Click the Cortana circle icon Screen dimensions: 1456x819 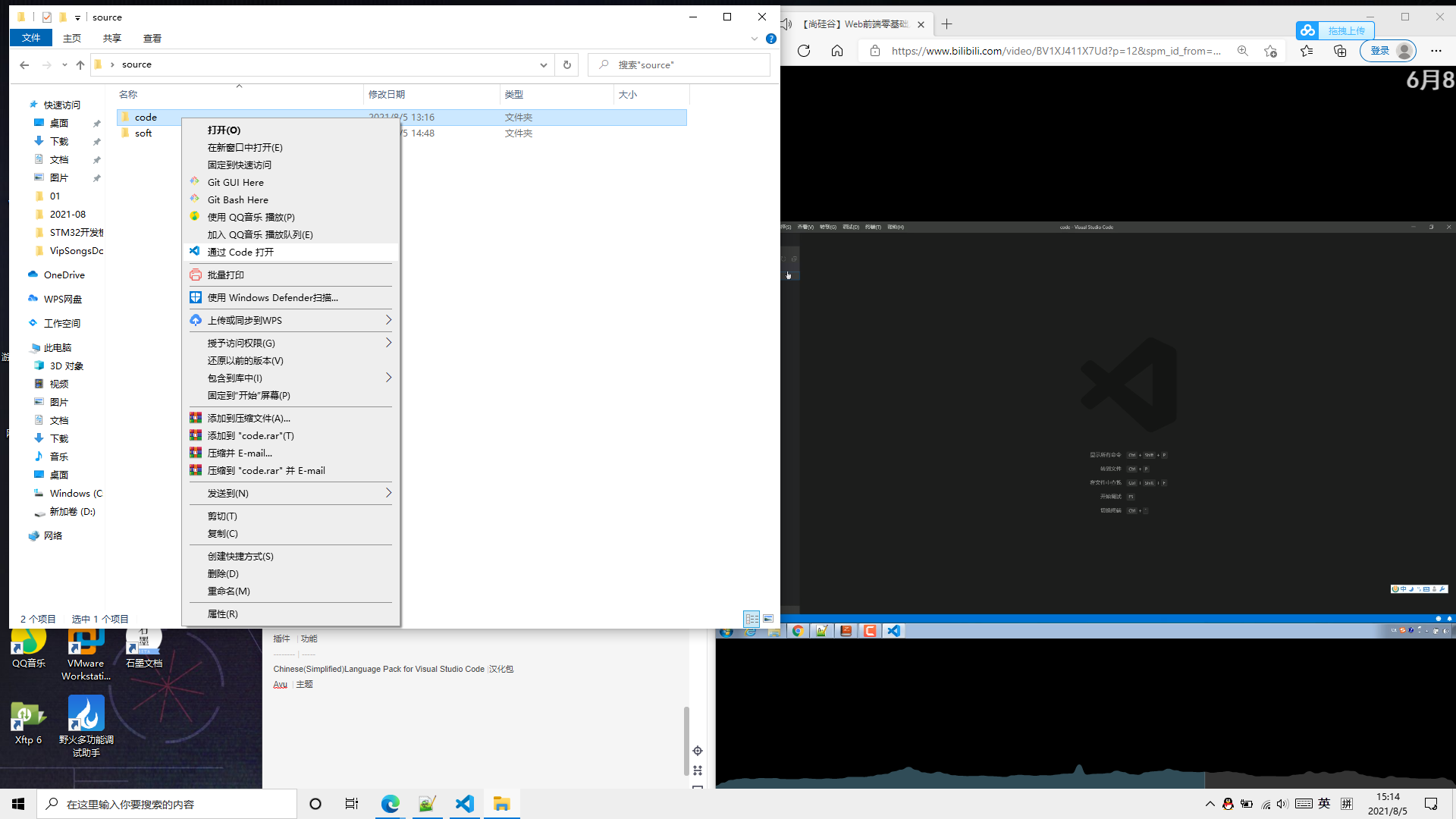(x=315, y=804)
